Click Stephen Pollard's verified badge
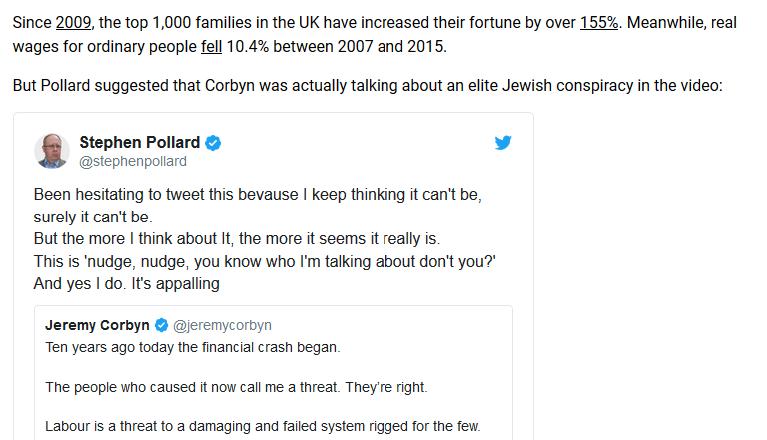 [x=213, y=143]
